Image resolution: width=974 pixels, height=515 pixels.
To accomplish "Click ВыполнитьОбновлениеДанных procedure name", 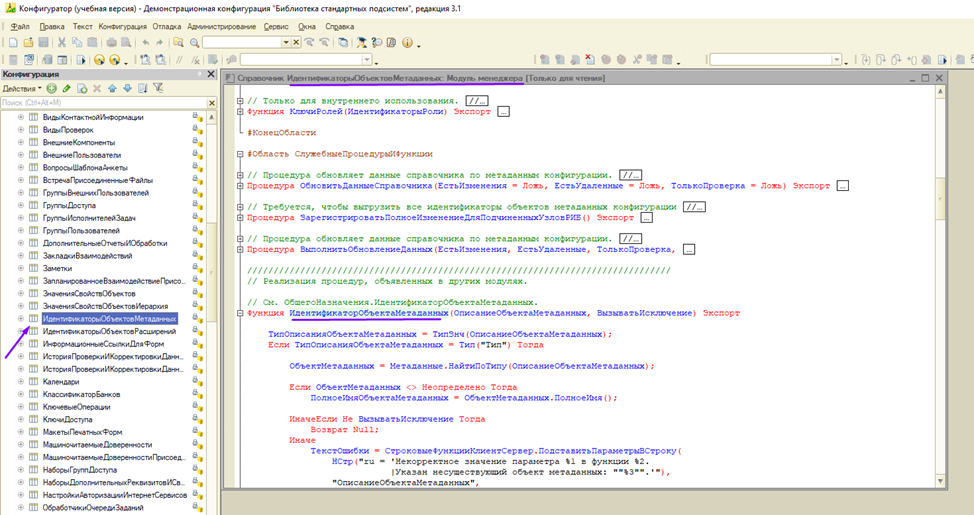I will 366,250.
